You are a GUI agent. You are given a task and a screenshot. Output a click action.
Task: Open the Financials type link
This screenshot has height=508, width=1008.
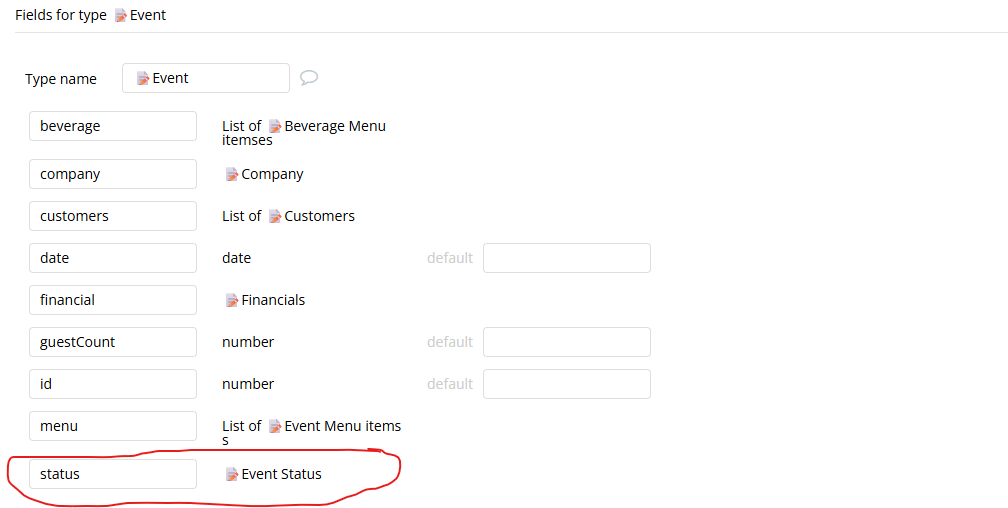click(x=273, y=300)
